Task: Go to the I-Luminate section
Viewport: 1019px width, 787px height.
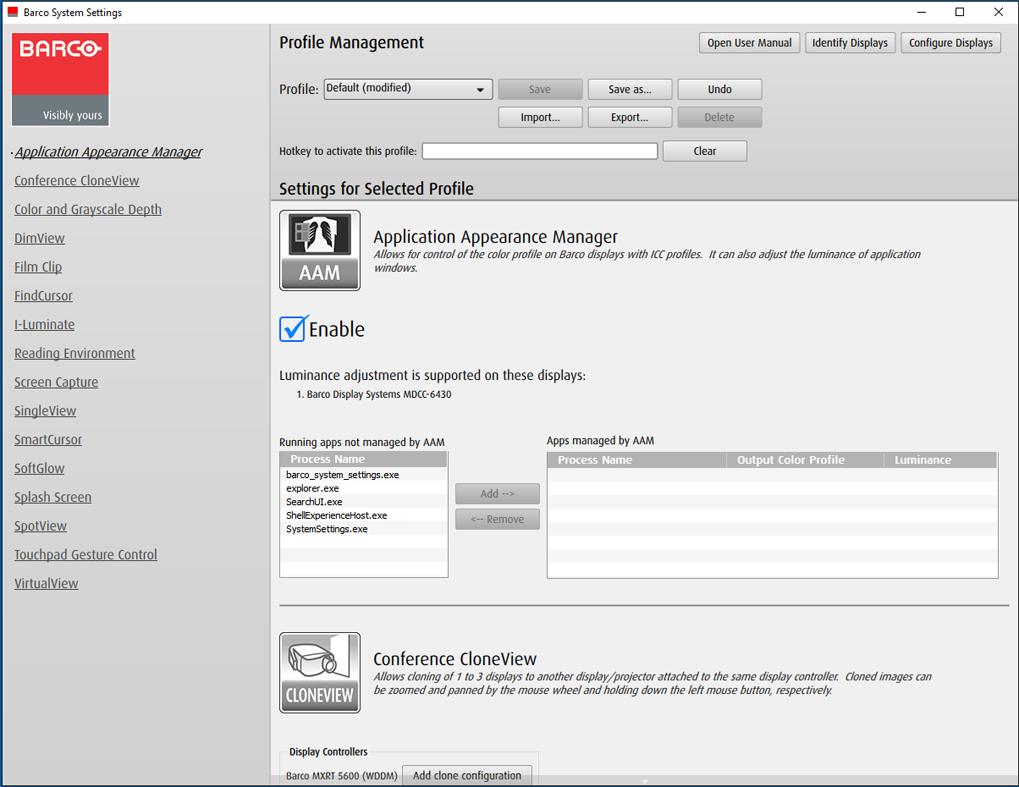Action: tap(44, 324)
